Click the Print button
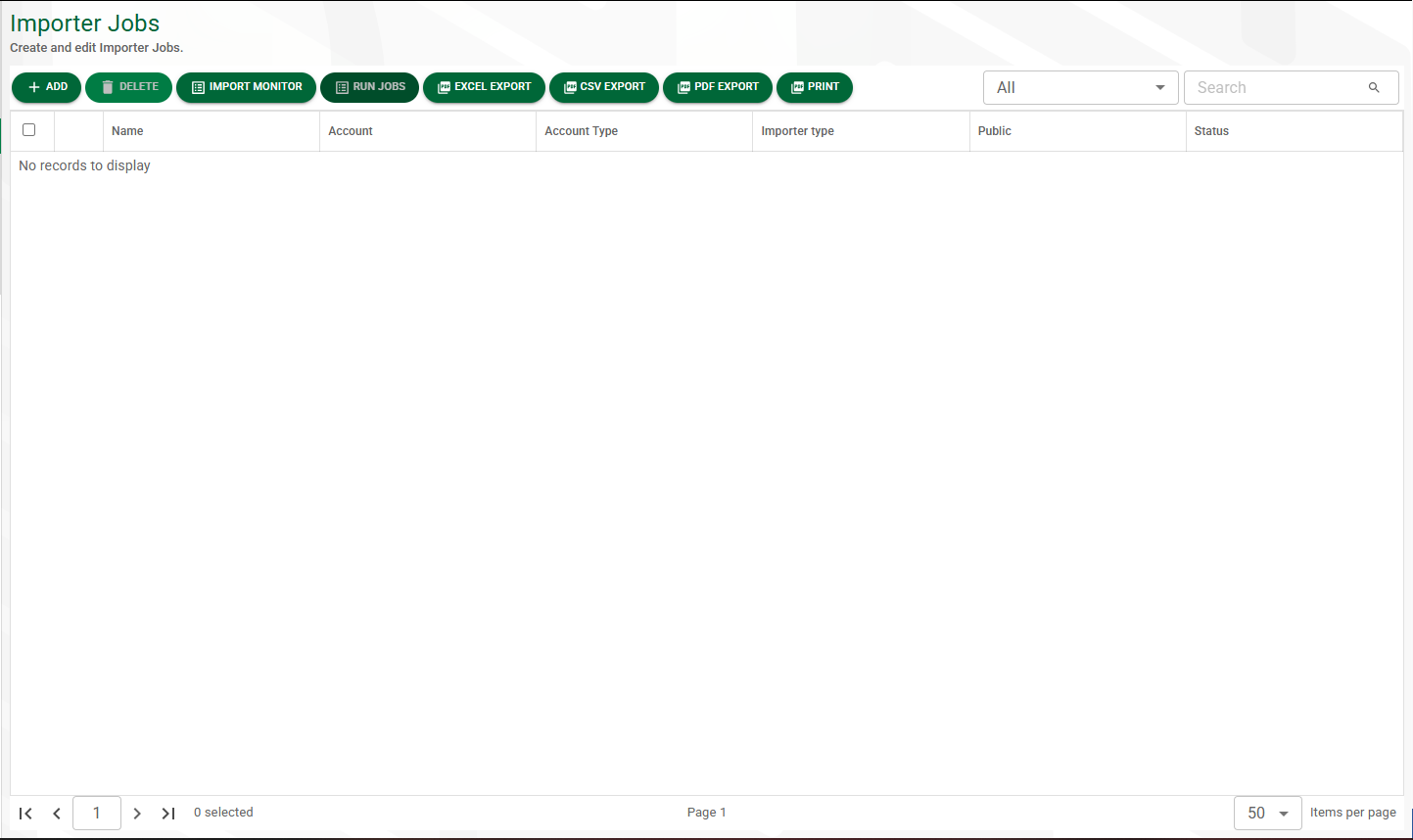The image size is (1413, 840). (x=815, y=87)
